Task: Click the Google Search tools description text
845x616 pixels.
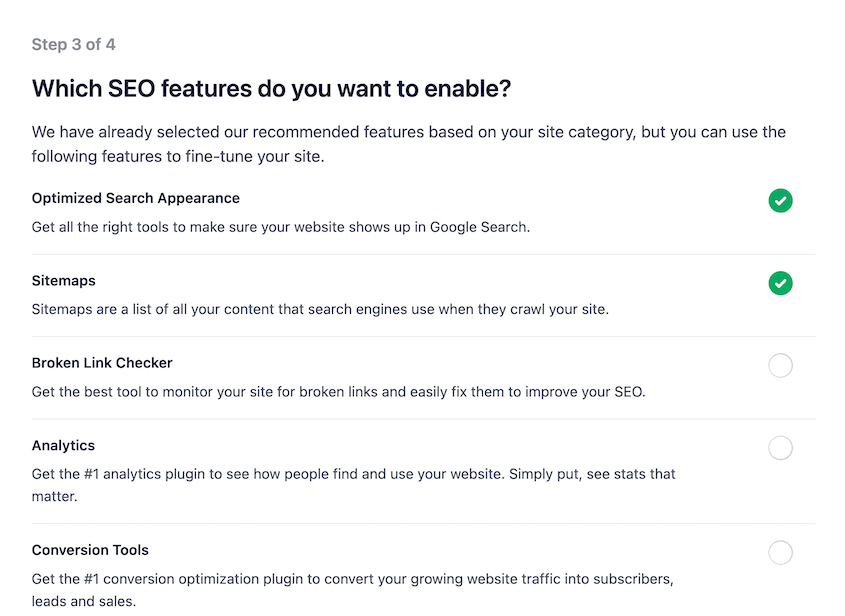Action: coord(280,227)
